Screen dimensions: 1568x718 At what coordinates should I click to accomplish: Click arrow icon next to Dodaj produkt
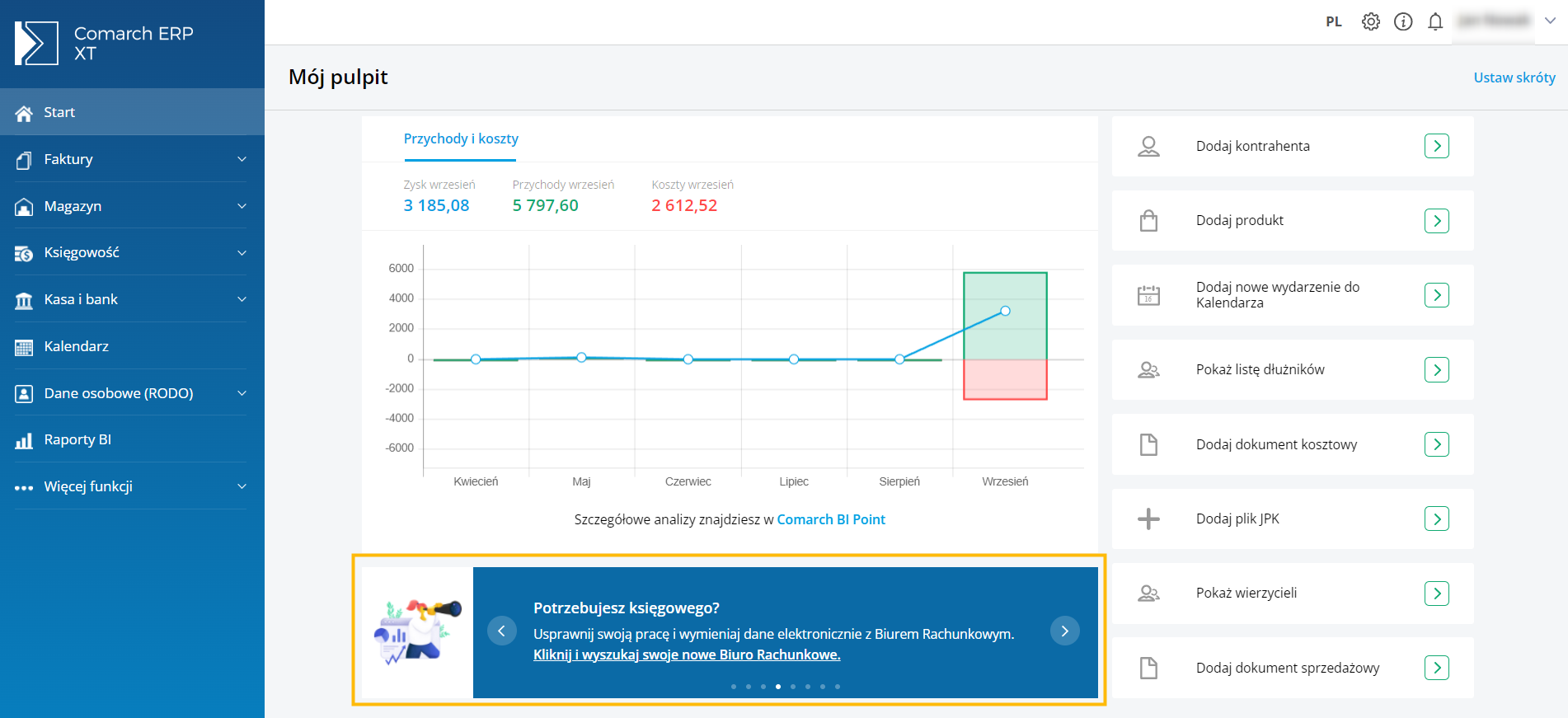click(x=1436, y=221)
